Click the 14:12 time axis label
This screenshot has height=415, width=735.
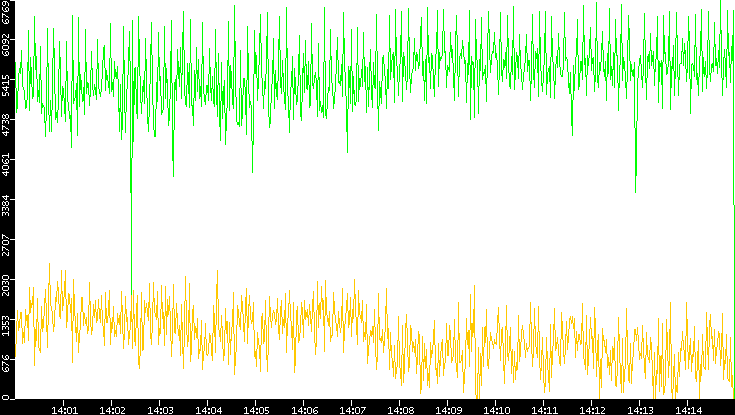[x=592, y=410]
